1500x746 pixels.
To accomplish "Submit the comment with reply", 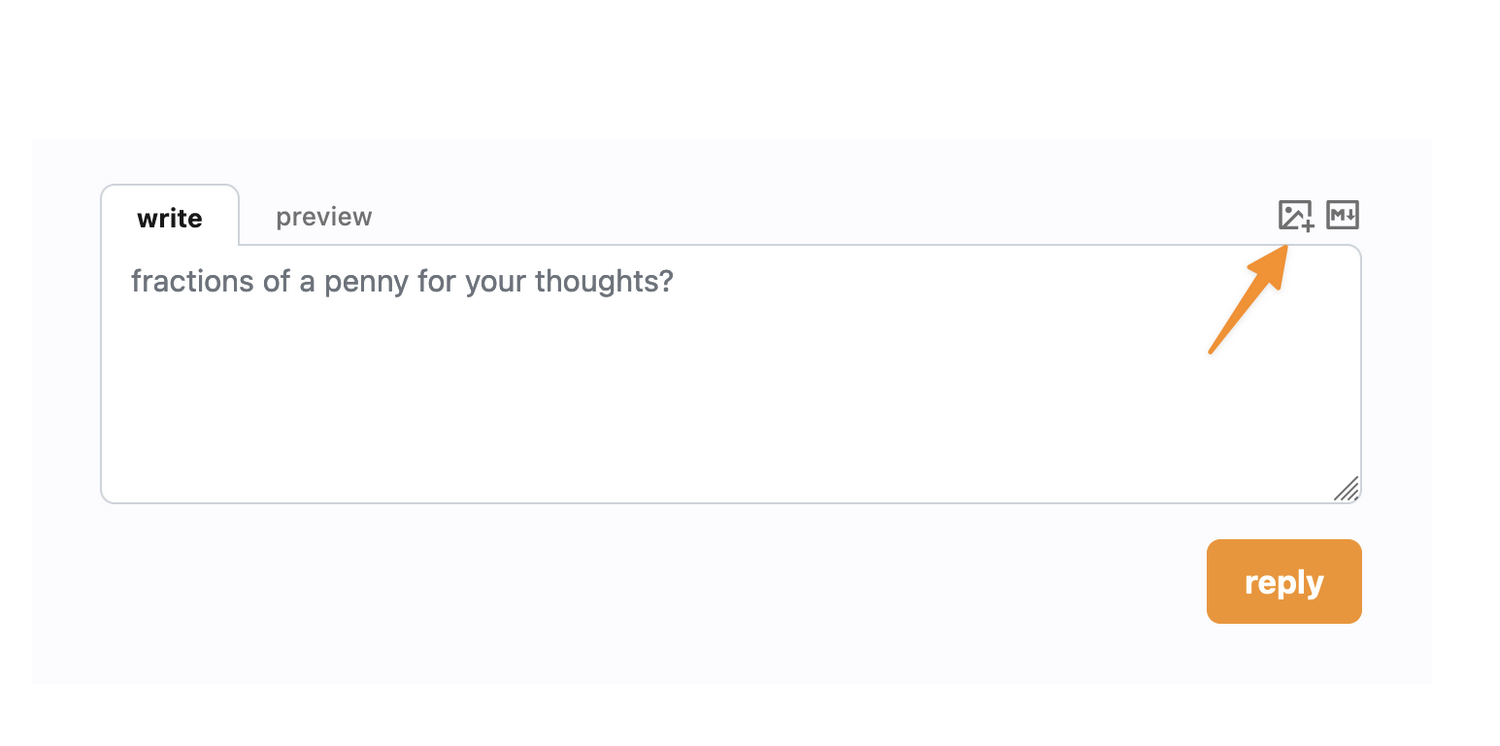I will coord(1283,582).
